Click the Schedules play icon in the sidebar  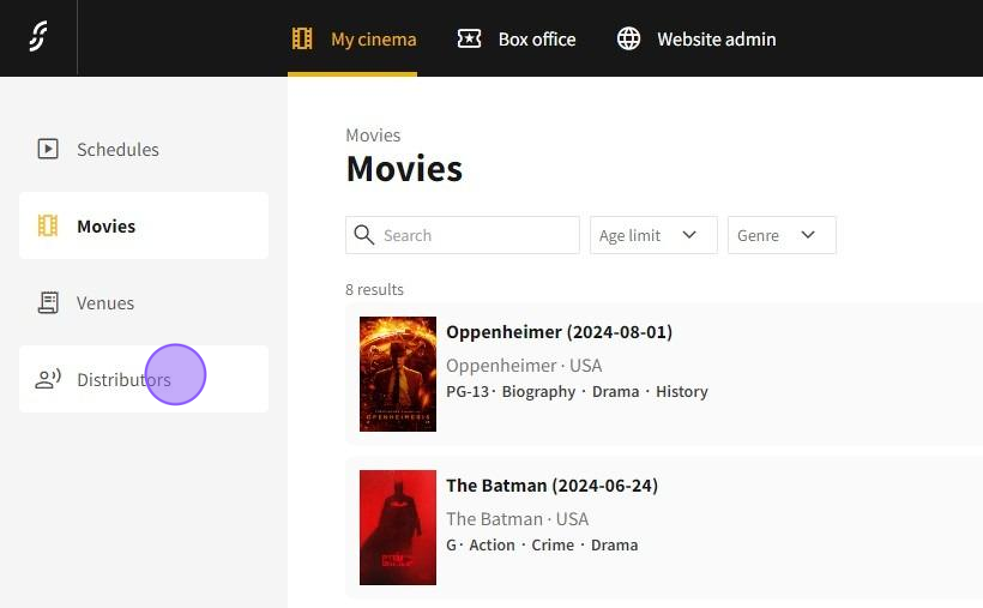coord(48,149)
